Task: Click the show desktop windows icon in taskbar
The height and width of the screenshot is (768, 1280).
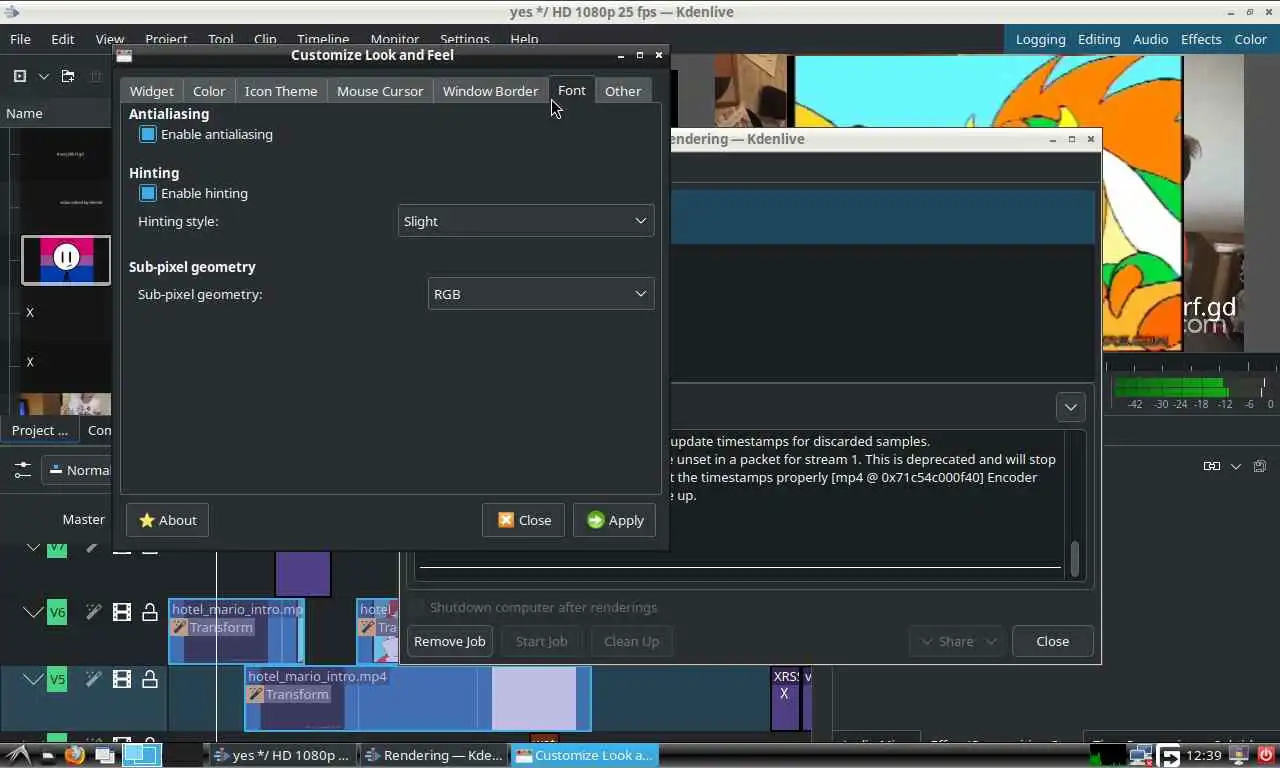Action: pyautogui.click(x=104, y=755)
